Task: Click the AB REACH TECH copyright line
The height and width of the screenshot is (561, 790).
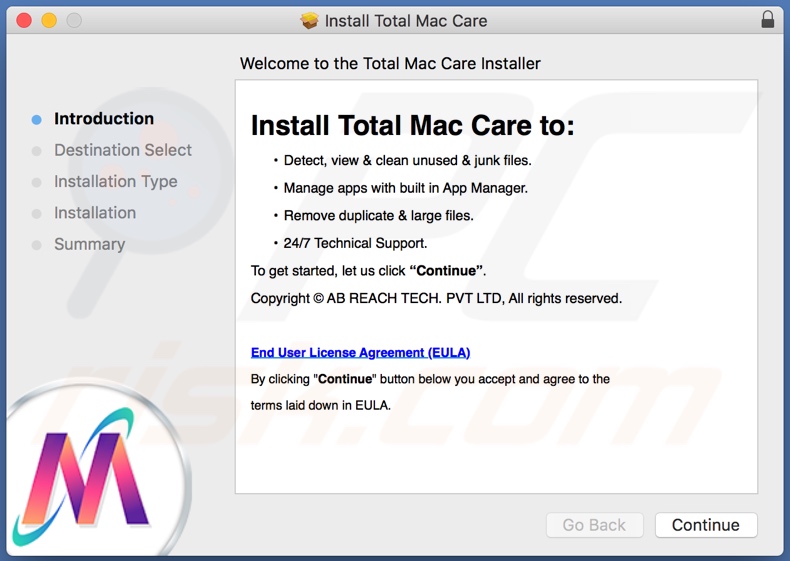Action: (436, 298)
